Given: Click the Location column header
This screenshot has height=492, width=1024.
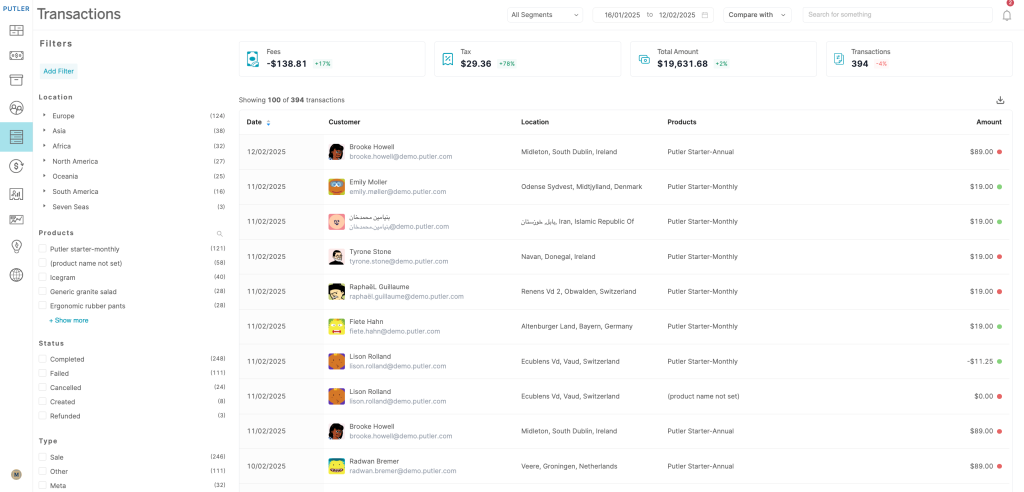Looking at the screenshot, I should 535,122.
